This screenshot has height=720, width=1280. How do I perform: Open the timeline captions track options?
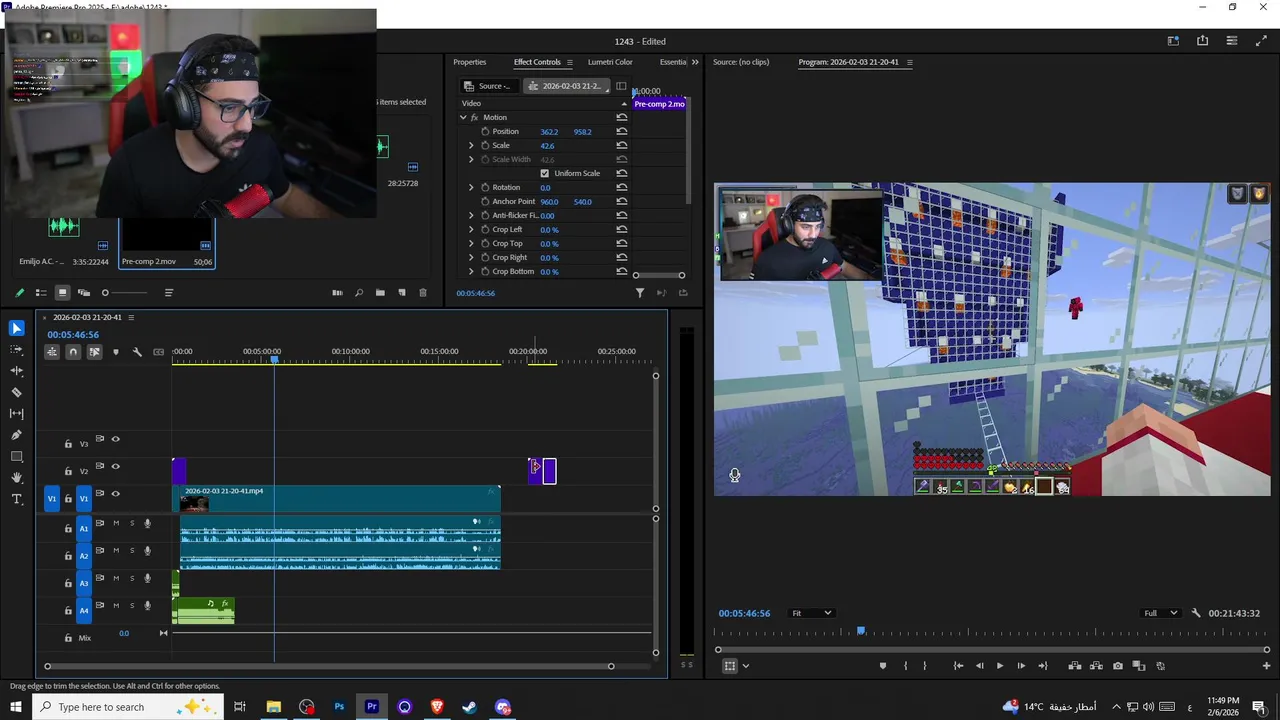(158, 352)
